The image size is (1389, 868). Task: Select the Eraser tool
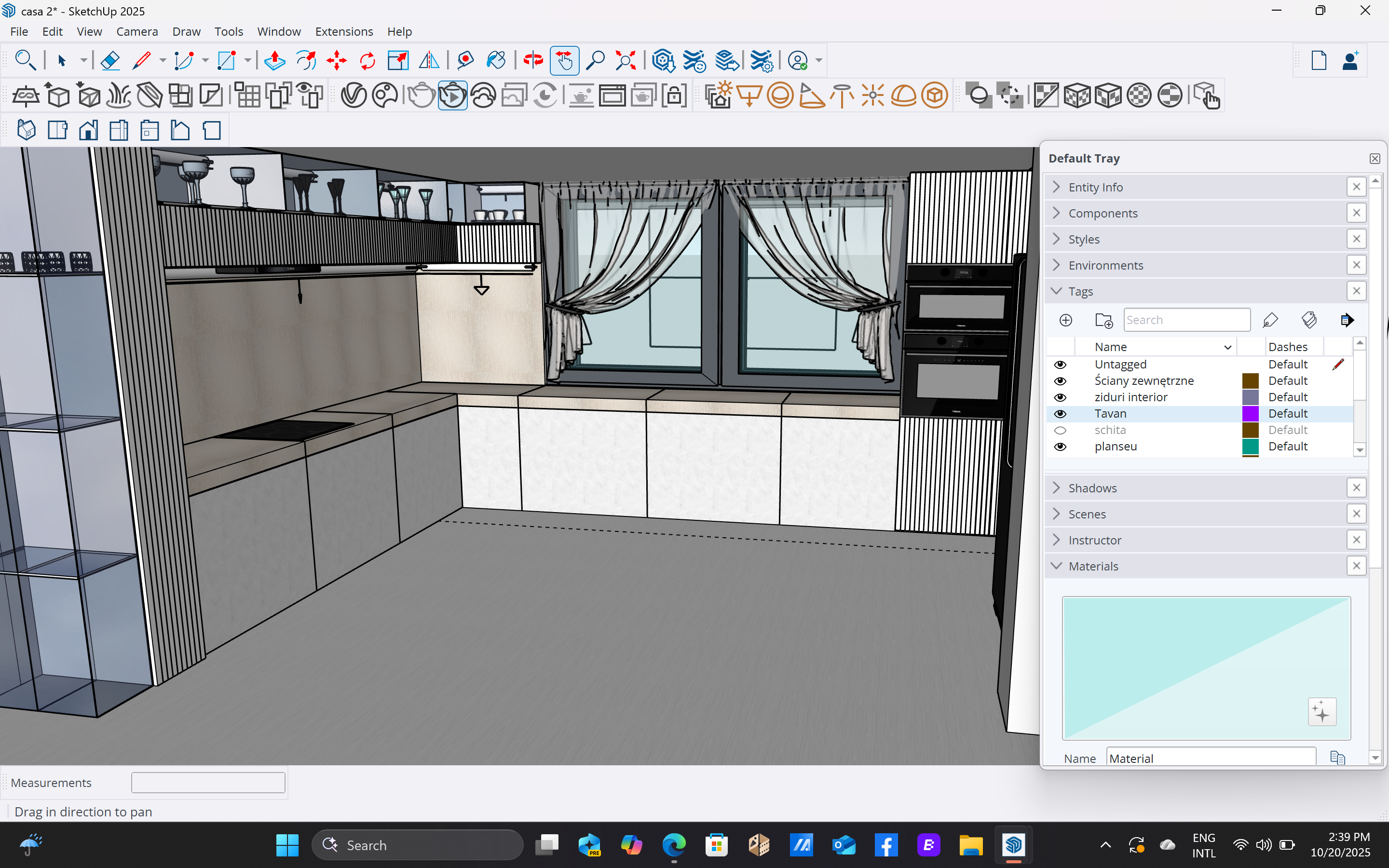[x=109, y=60]
